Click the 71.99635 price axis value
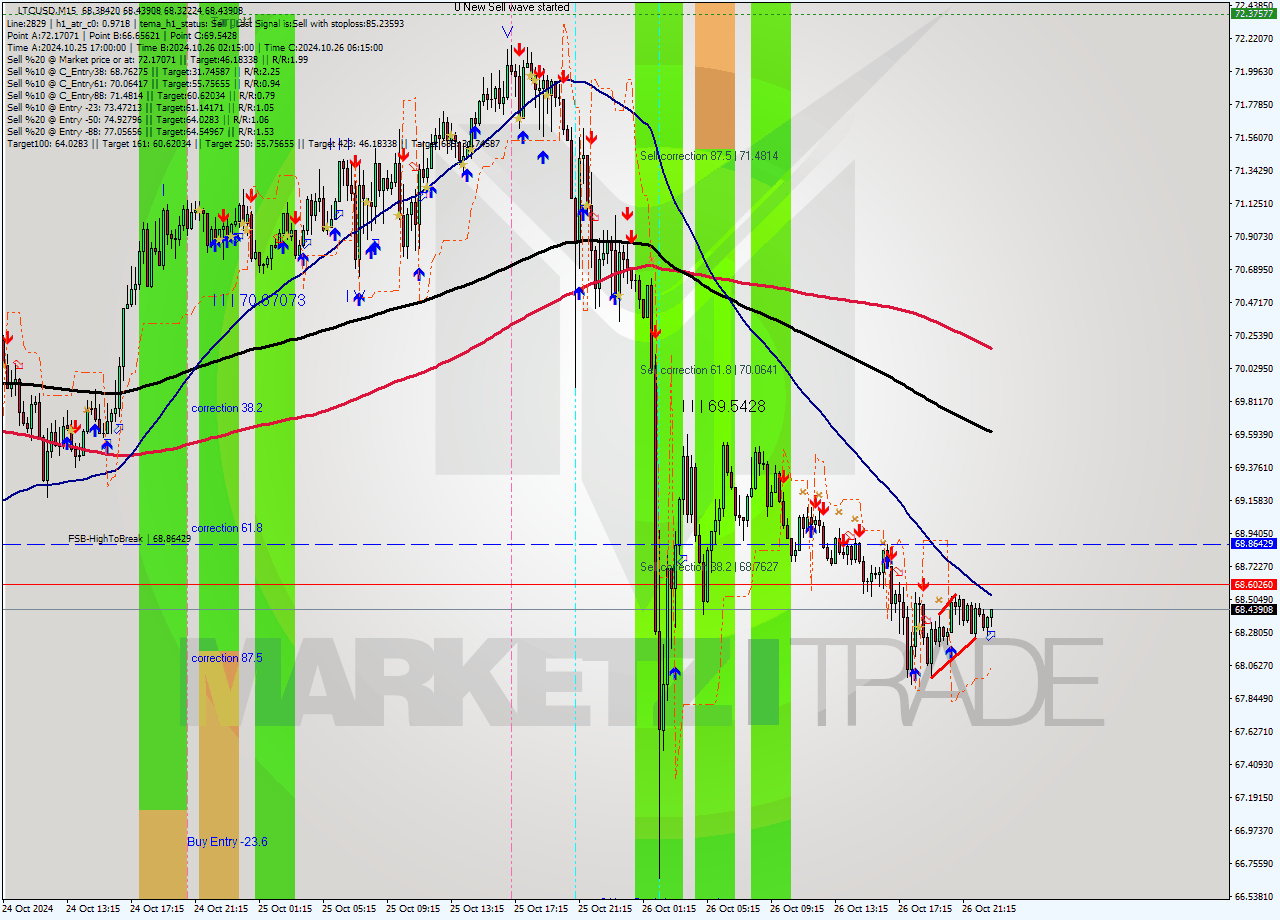The image size is (1280, 920). (x=1253, y=71)
